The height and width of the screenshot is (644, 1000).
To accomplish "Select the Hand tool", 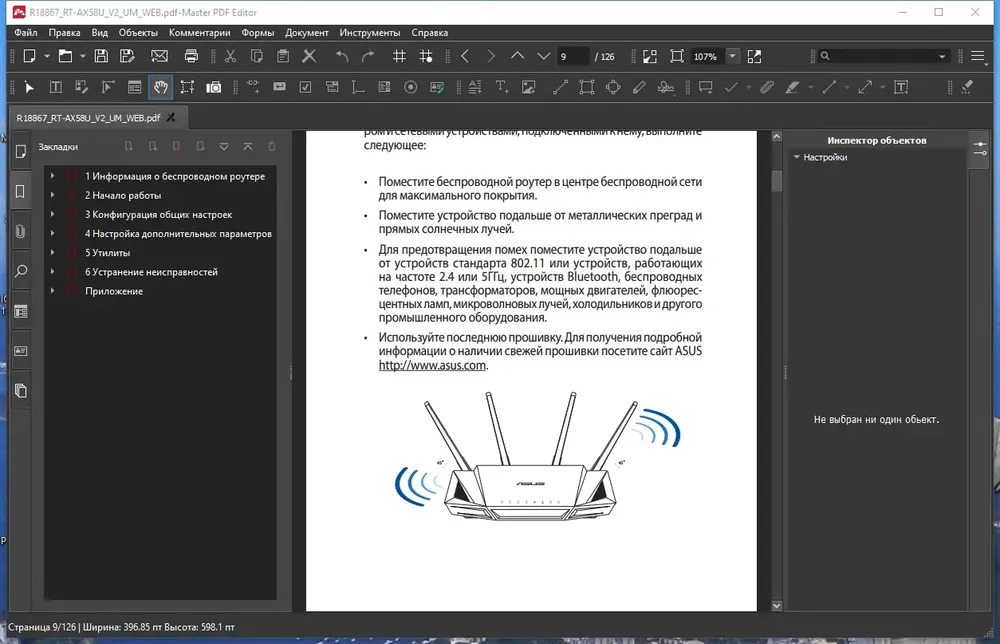I will (x=161, y=87).
